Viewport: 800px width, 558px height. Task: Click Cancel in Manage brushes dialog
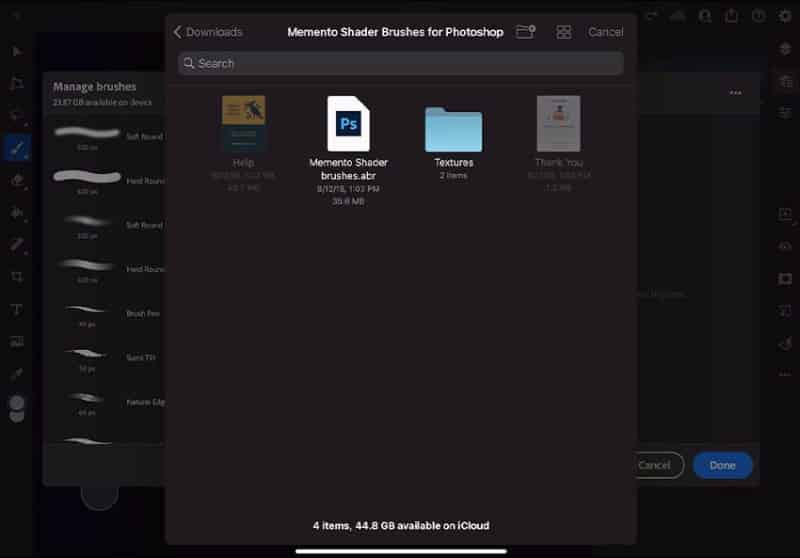coord(655,465)
